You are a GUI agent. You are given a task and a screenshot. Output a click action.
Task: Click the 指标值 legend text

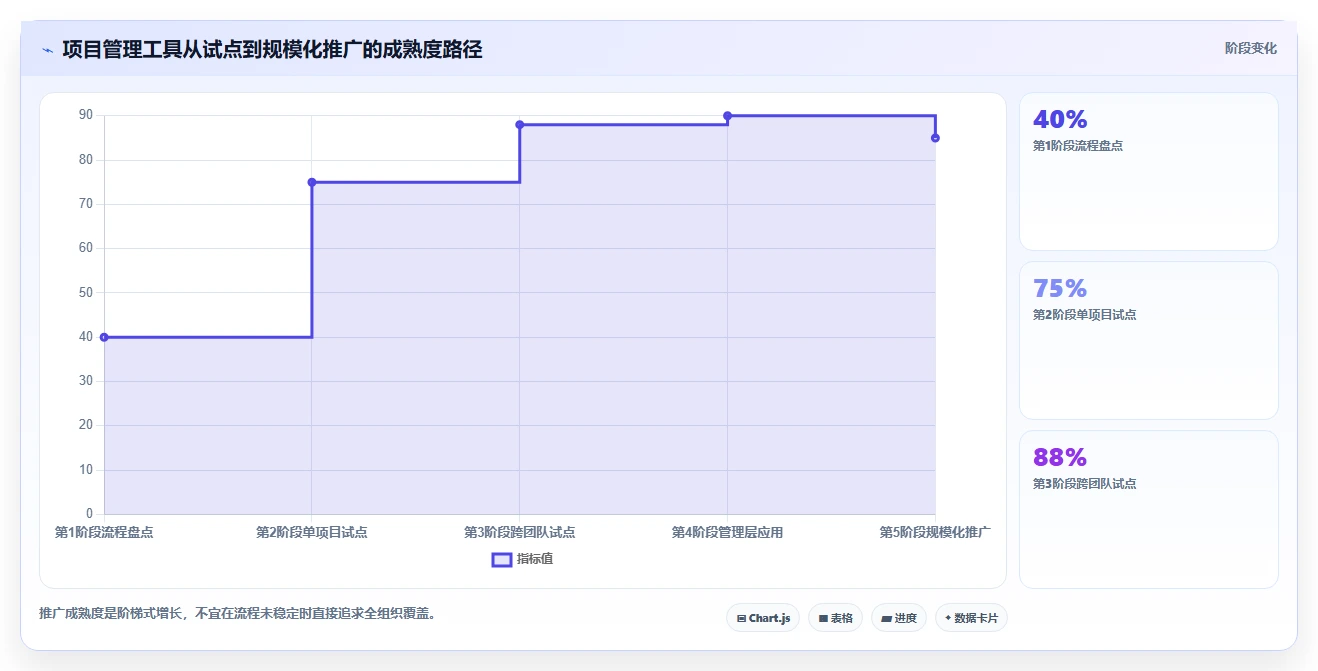(x=535, y=559)
